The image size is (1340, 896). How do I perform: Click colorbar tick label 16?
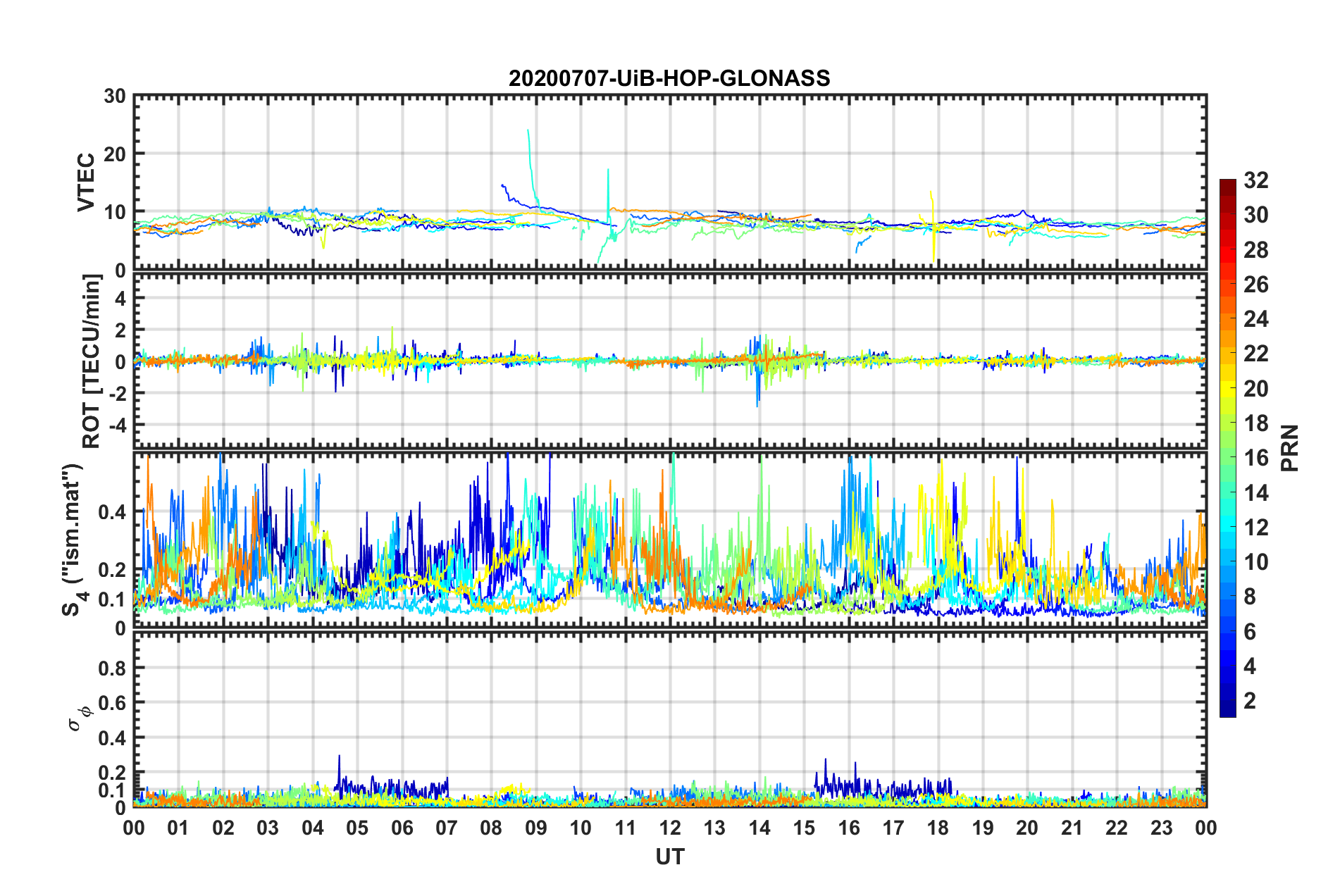click(1255, 458)
